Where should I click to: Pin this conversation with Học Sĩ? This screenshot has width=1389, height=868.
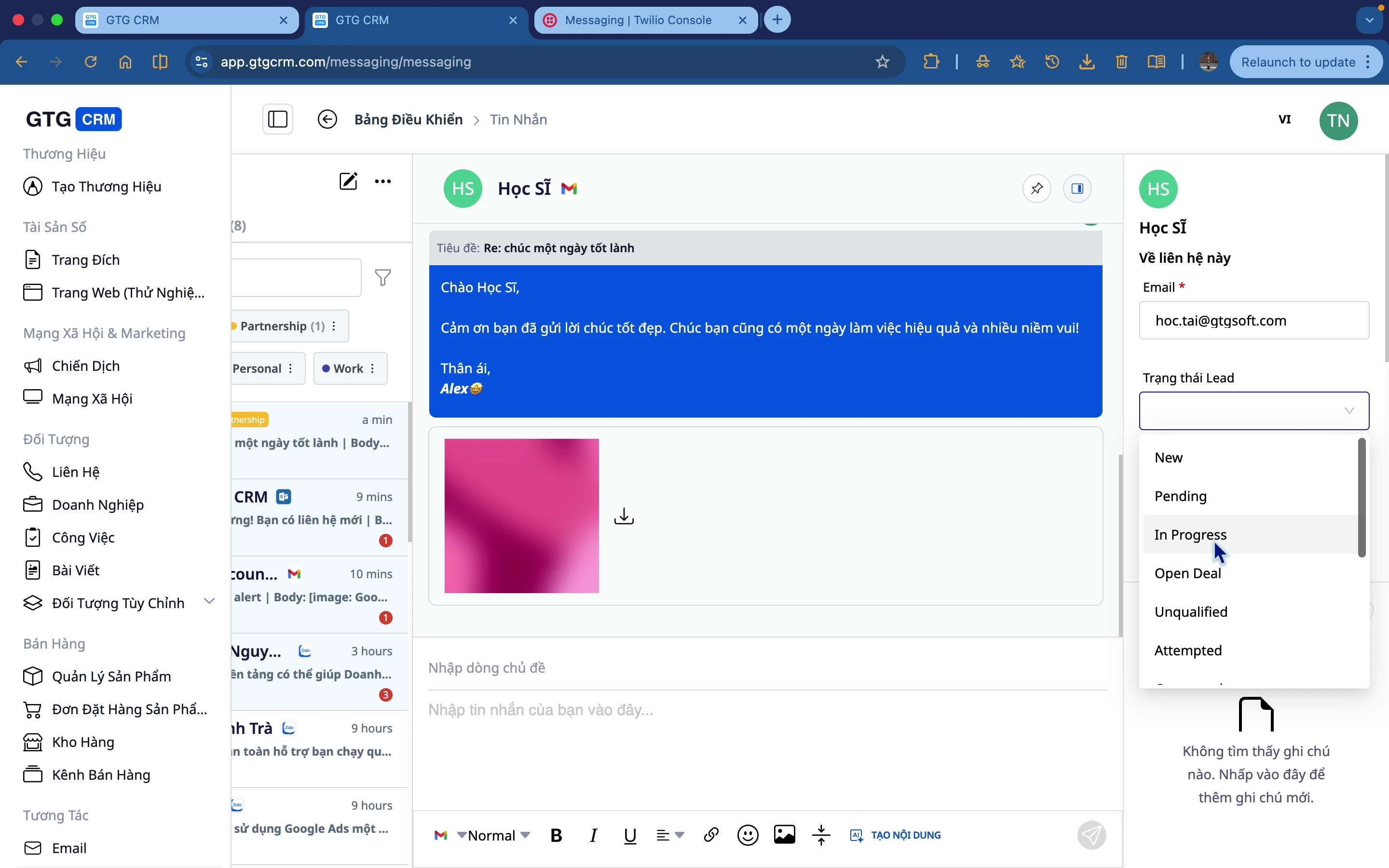tap(1036, 188)
